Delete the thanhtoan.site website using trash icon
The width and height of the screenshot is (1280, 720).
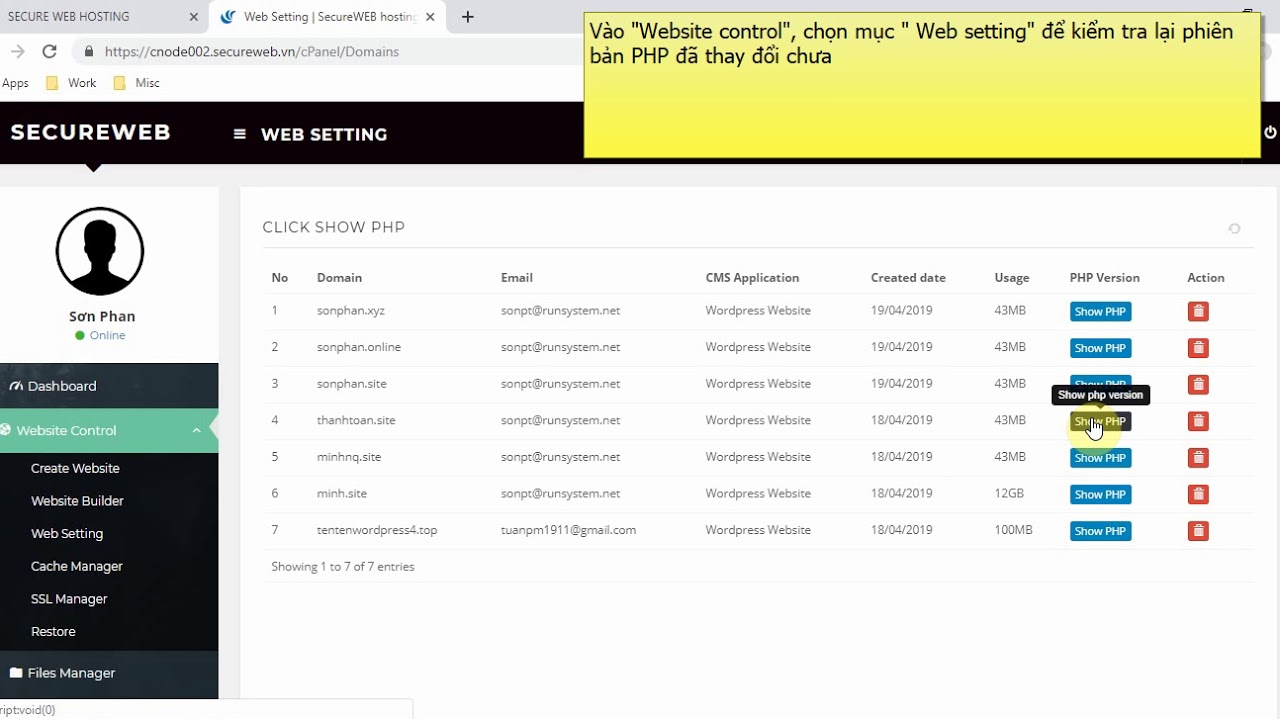pos(1198,421)
